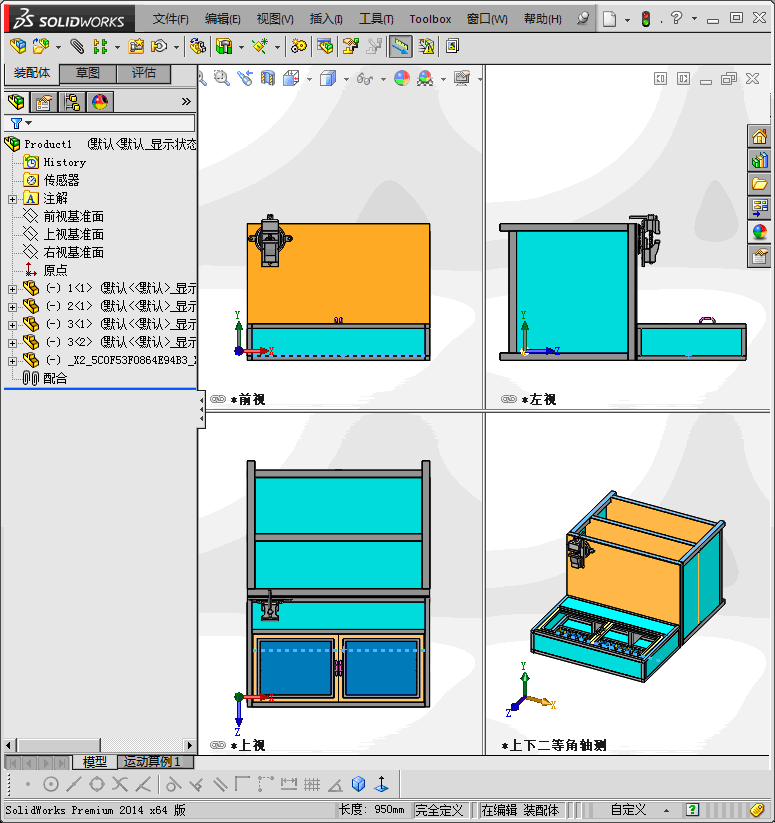Click the Rebuild traffic light icon
Viewport: 775px width, 823px height.
pyautogui.click(x=646, y=19)
